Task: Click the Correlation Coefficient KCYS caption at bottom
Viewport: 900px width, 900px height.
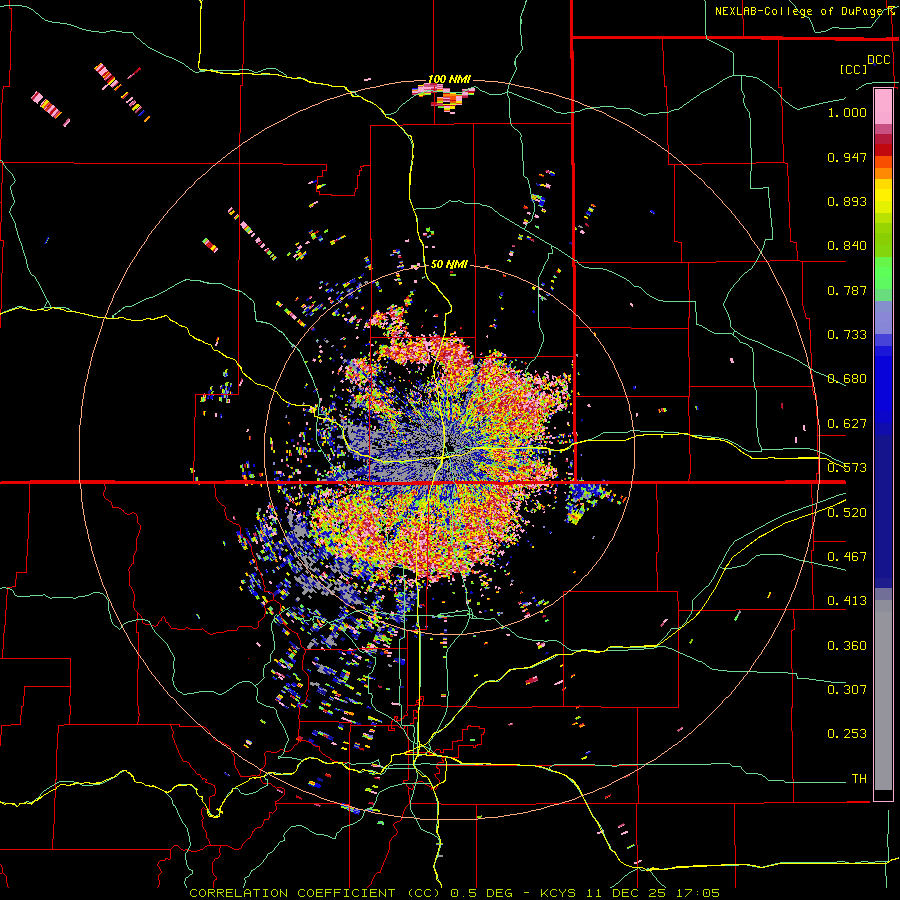Action: 454,893
